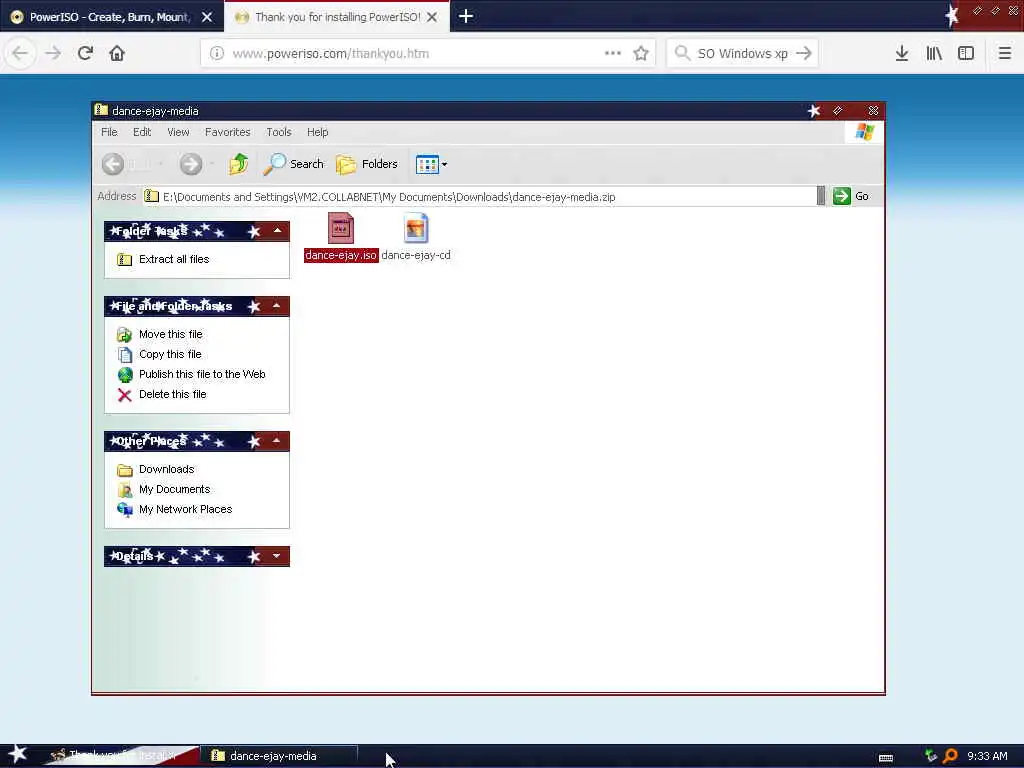Click the browser forward arrow
Viewport: 1024px width, 768px height.
[53, 53]
